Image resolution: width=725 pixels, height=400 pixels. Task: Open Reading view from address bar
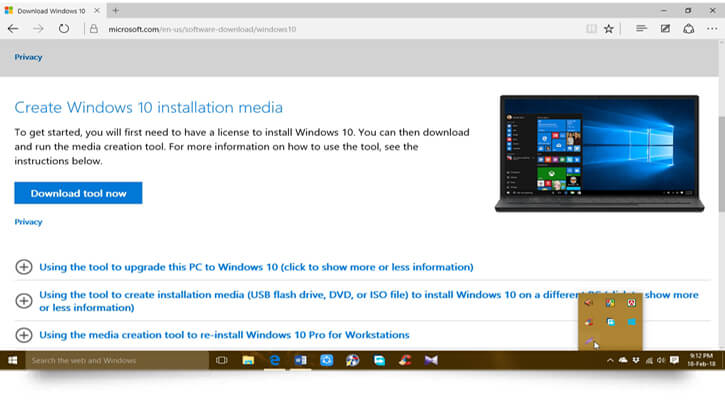[x=591, y=29]
